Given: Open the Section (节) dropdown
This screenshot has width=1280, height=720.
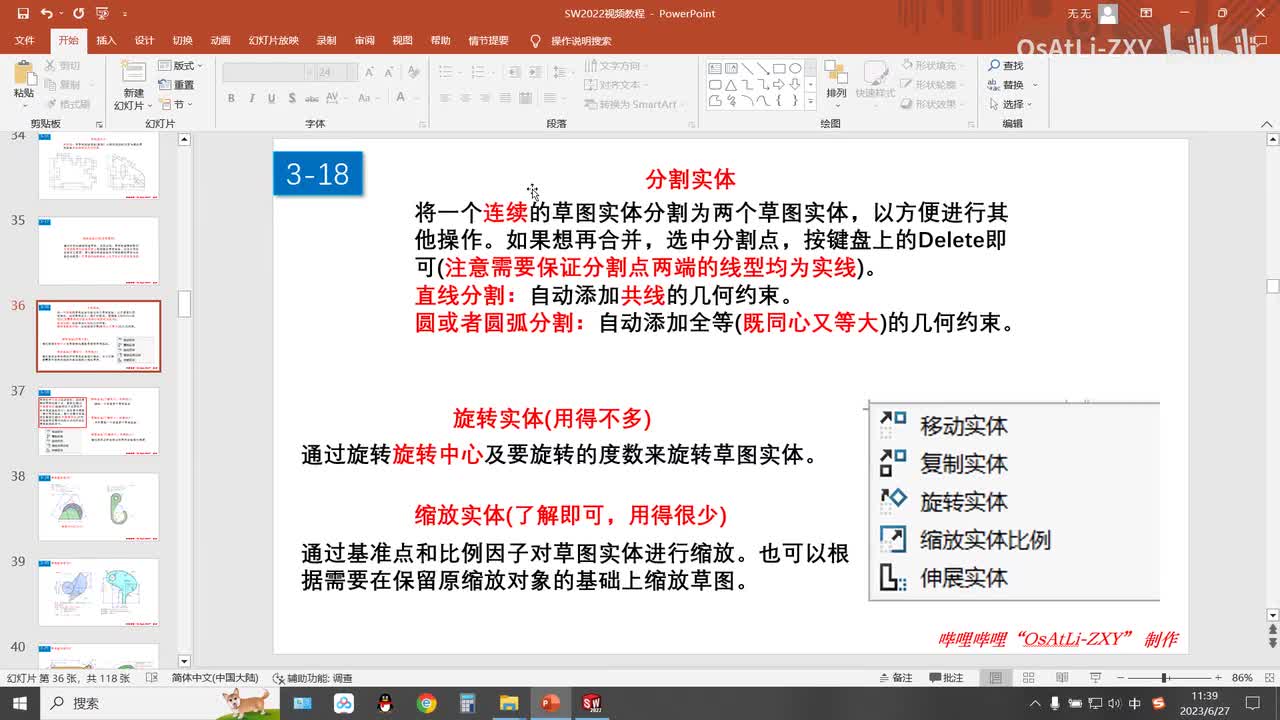Looking at the screenshot, I should [x=176, y=104].
